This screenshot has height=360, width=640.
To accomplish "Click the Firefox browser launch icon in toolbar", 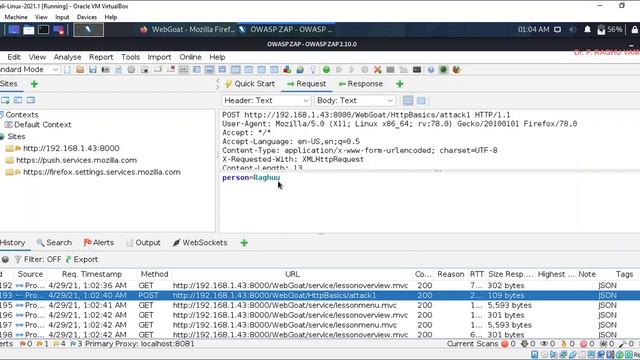I will click(x=456, y=70).
